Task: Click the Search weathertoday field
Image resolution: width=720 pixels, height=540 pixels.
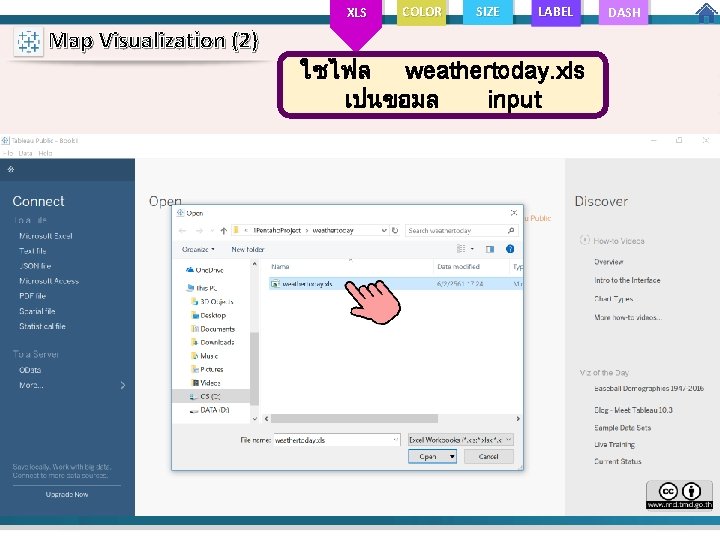Action: click(x=461, y=231)
